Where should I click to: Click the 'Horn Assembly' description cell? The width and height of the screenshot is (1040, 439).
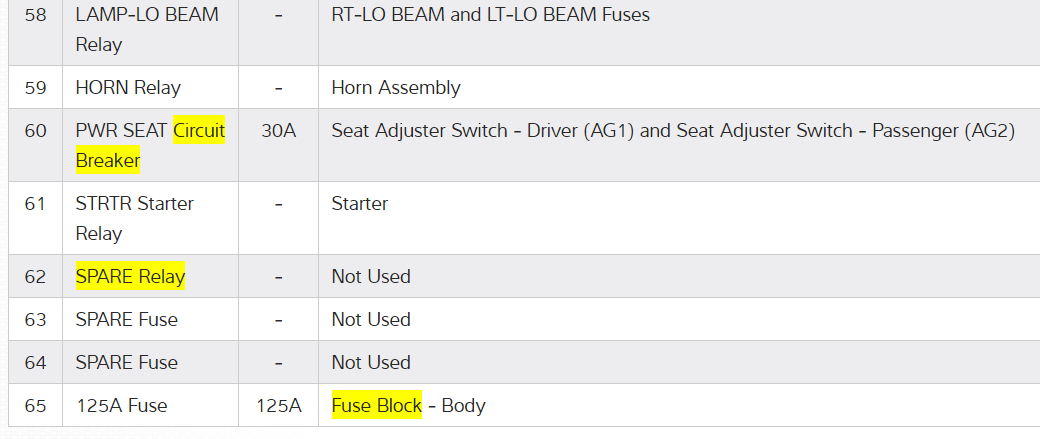coord(396,87)
